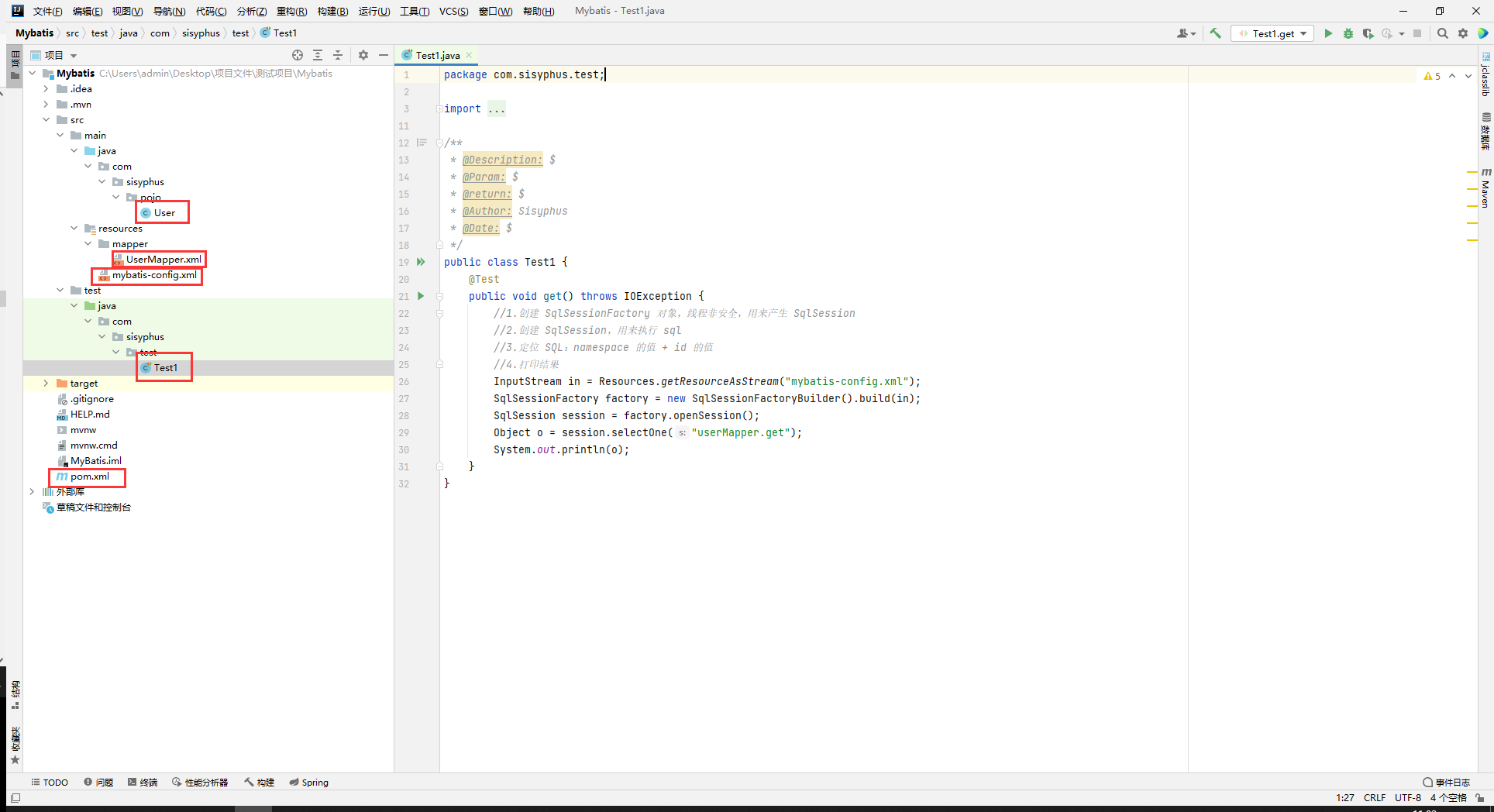Click the warnings indicator showing 5
1494x812 pixels.
pos(1432,76)
